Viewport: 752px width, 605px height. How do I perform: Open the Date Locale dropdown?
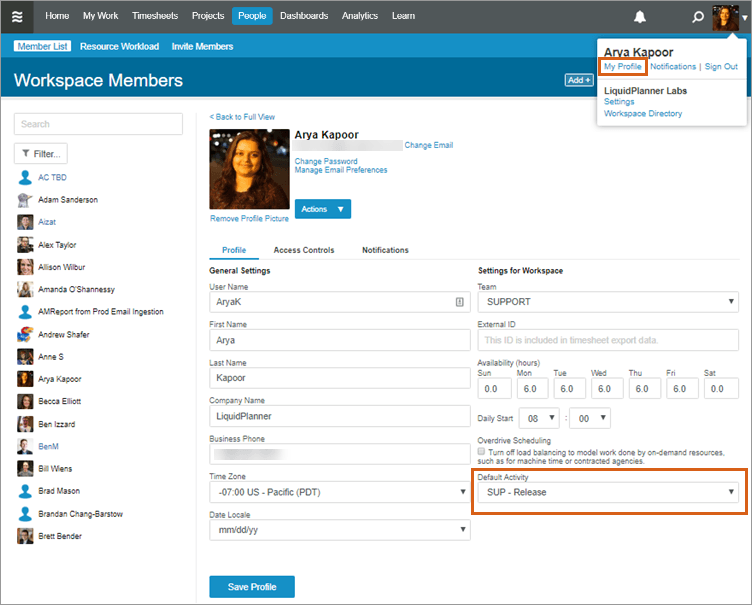[339, 530]
